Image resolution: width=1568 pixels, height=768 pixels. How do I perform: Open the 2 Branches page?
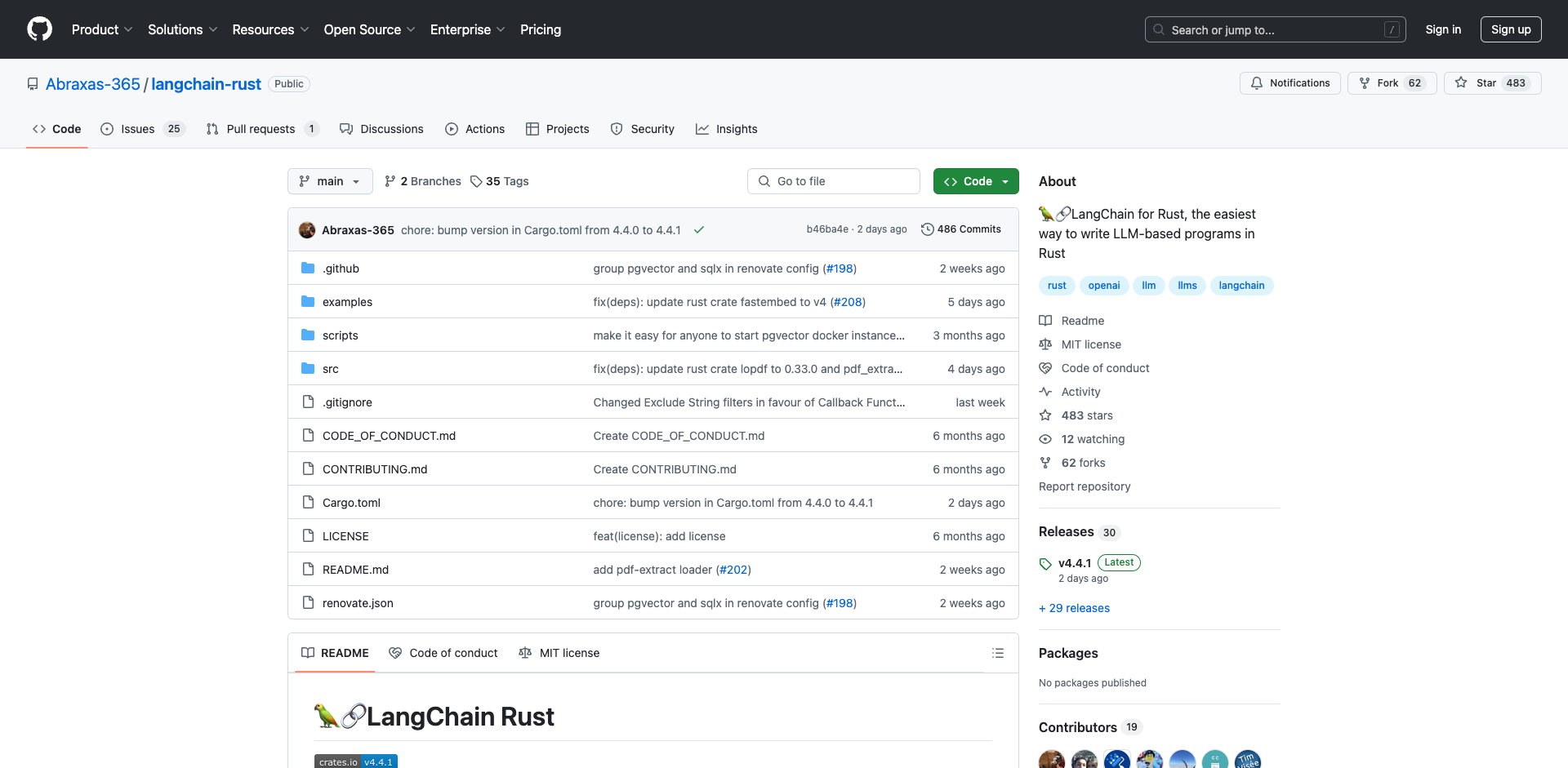pos(423,181)
